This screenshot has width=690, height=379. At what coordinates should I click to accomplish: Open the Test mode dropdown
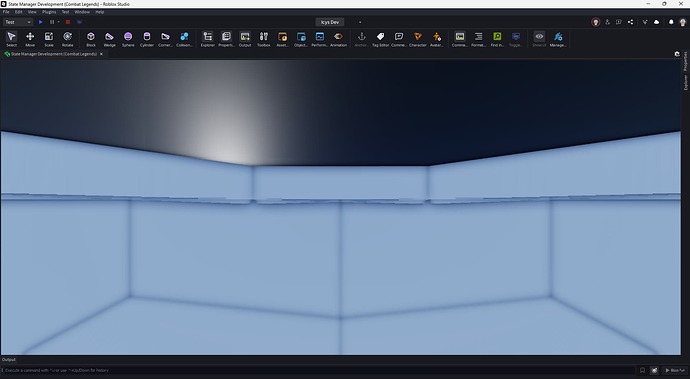coord(18,22)
